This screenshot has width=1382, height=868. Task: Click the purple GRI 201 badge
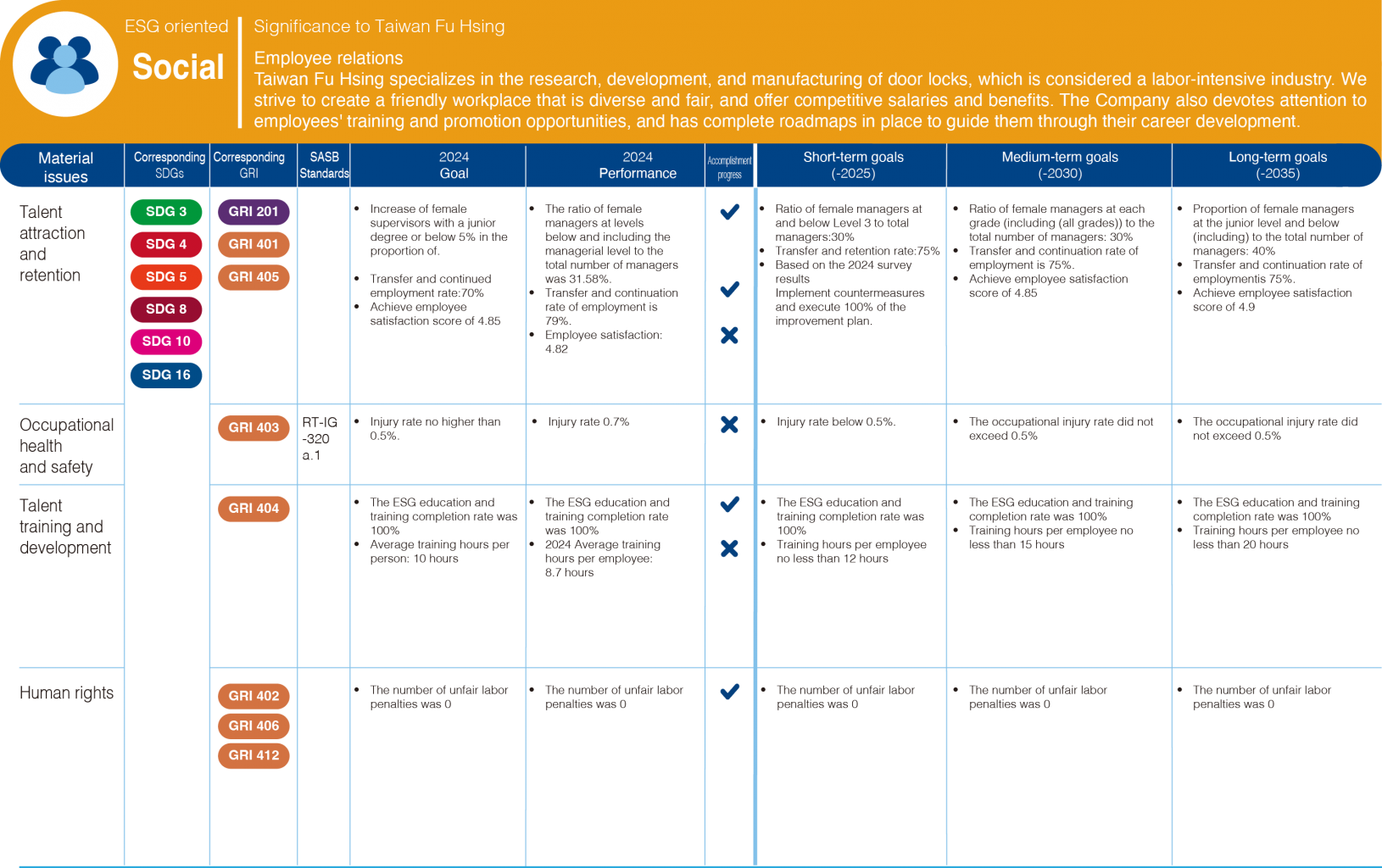pyautogui.click(x=254, y=212)
